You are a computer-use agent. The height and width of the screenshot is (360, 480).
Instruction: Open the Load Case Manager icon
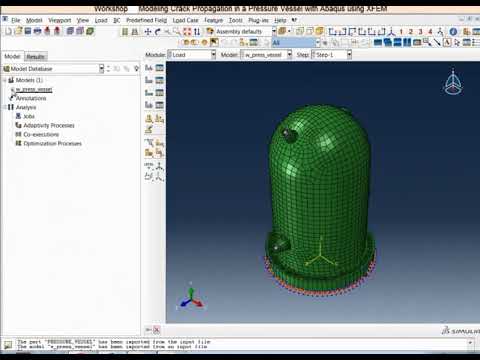tap(160, 105)
